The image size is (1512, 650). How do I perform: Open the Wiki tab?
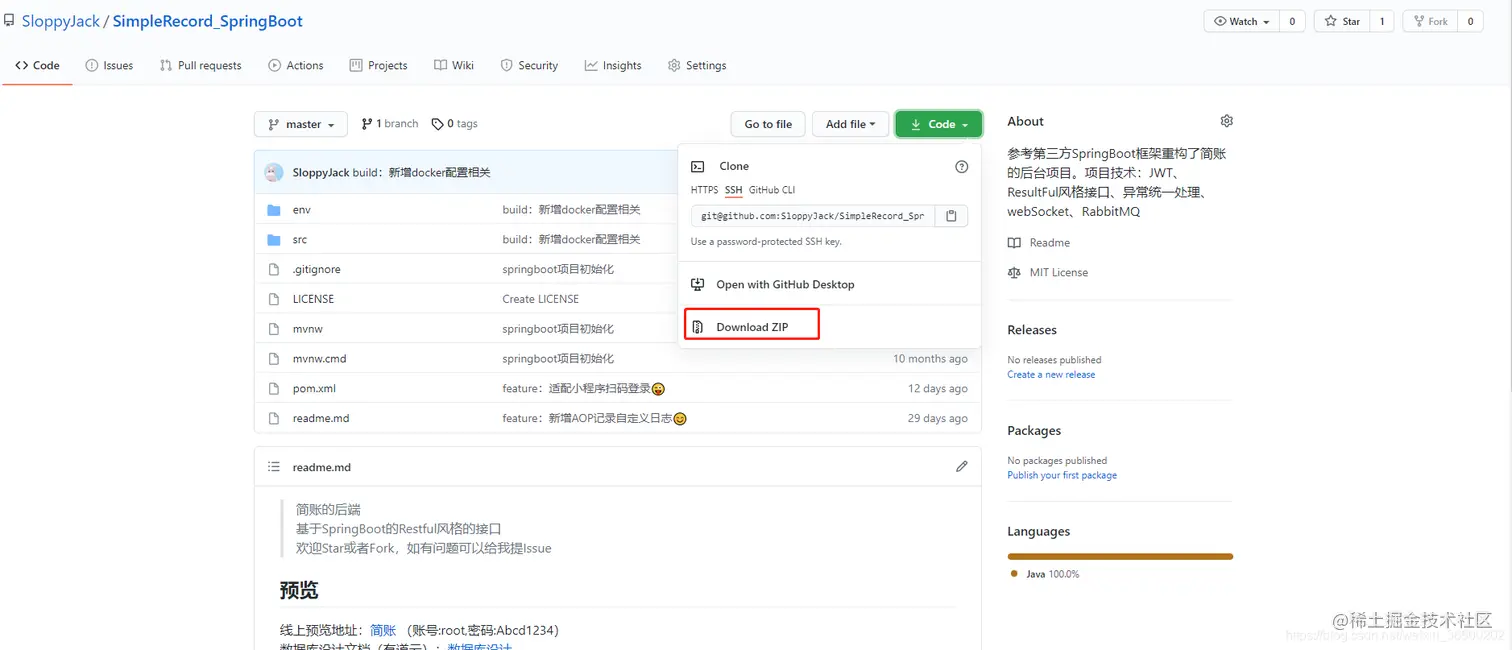tap(454, 66)
